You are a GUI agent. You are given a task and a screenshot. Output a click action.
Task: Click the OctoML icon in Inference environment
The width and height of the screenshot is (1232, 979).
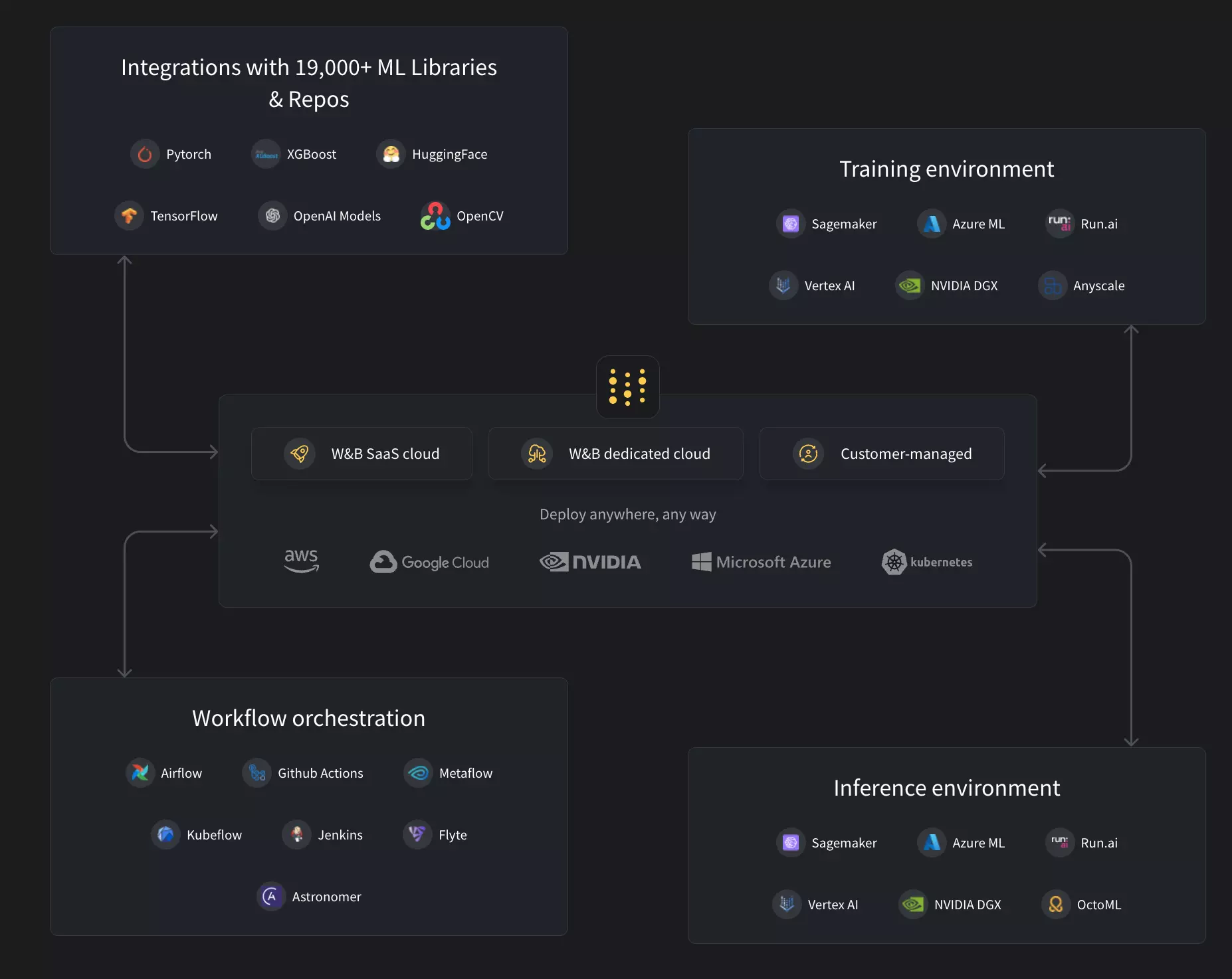pyautogui.click(x=1055, y=905)
